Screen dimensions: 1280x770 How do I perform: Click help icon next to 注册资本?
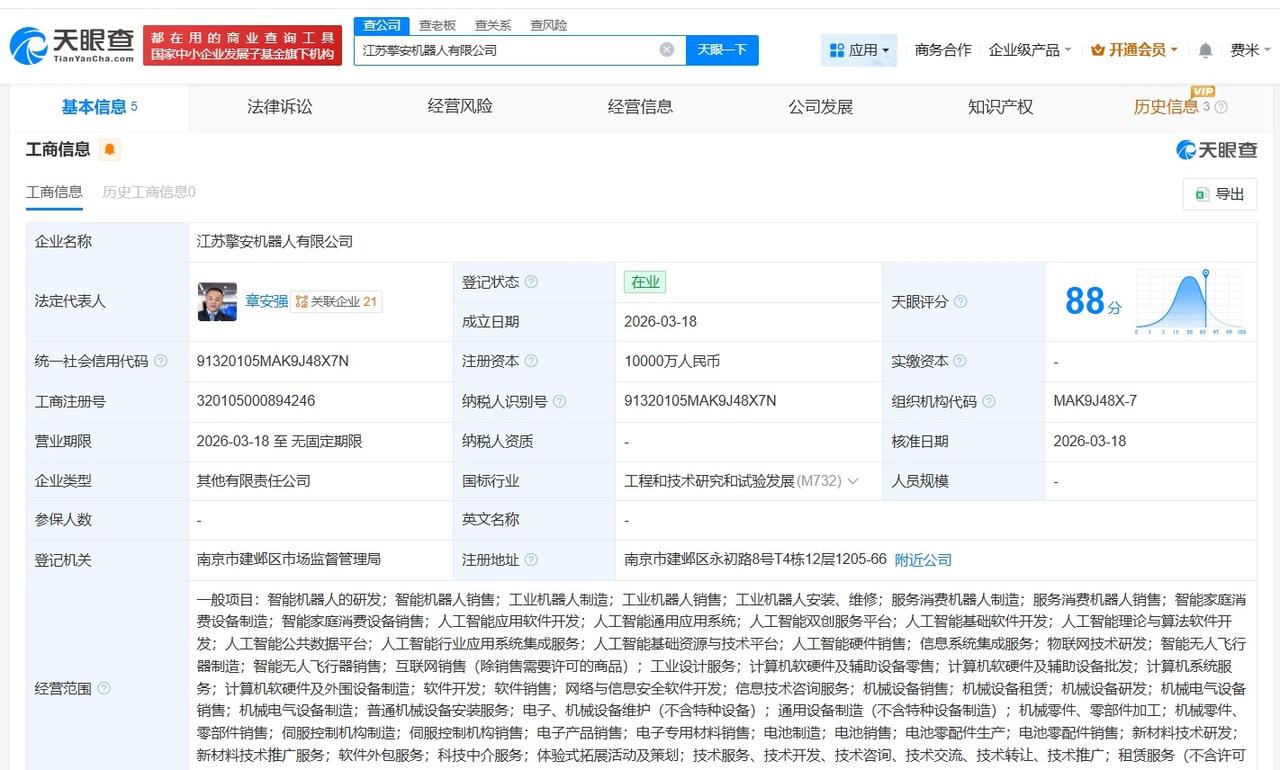point(530,362)
